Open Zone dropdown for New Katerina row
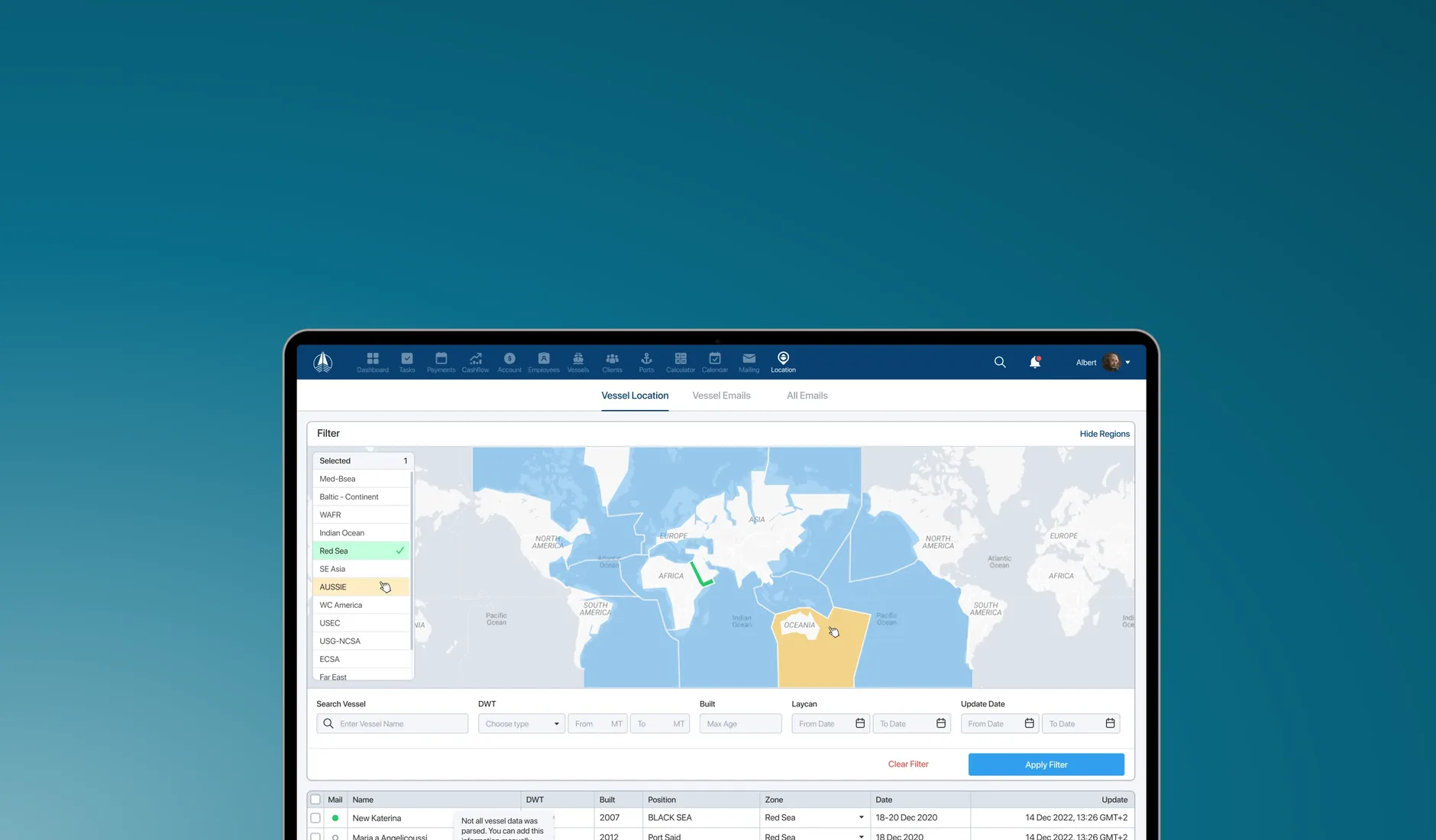 tap(861, 818)
